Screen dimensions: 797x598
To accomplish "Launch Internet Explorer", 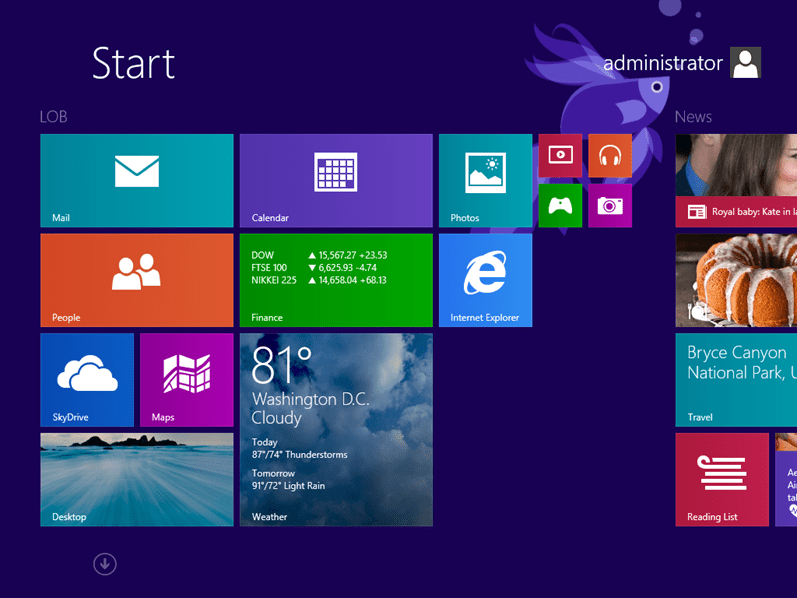I will click(x=485, y=280).
